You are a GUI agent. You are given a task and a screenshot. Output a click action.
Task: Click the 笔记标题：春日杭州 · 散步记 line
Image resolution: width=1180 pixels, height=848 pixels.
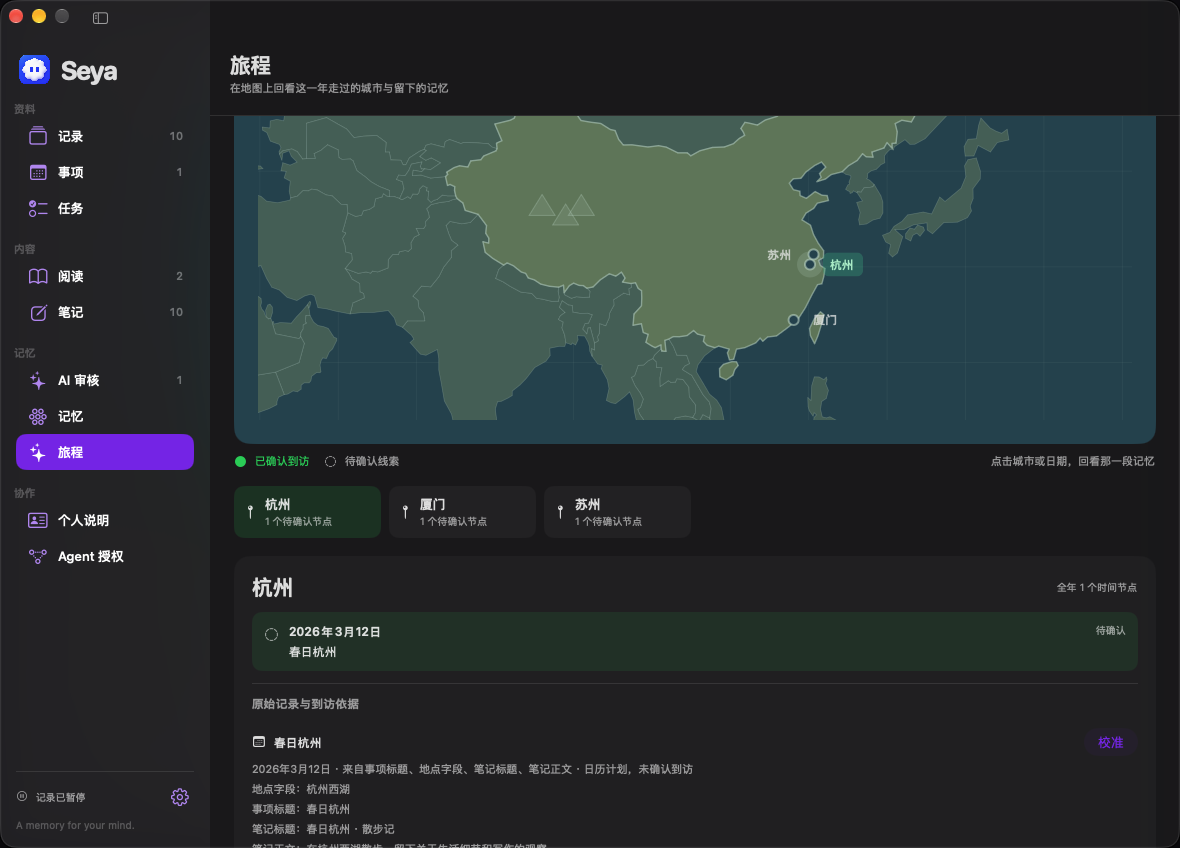[x=323, y=829]
